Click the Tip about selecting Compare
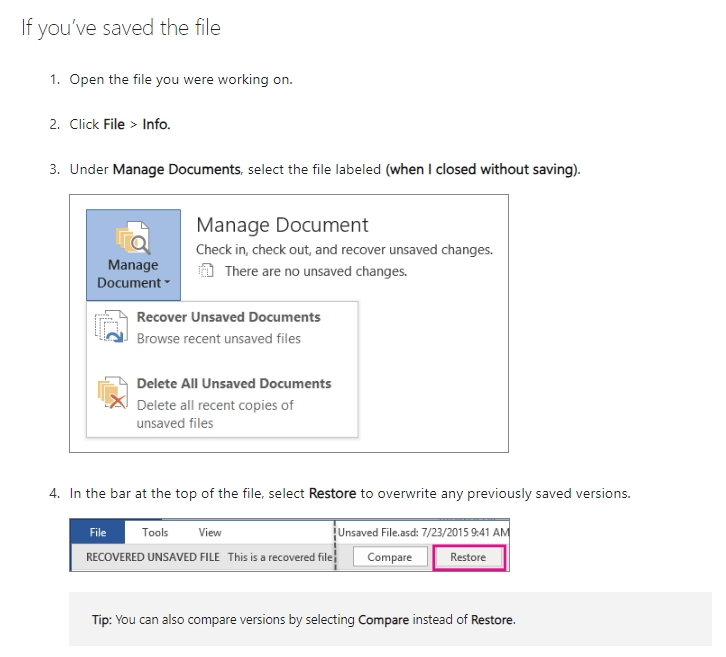 click(304, 619)
